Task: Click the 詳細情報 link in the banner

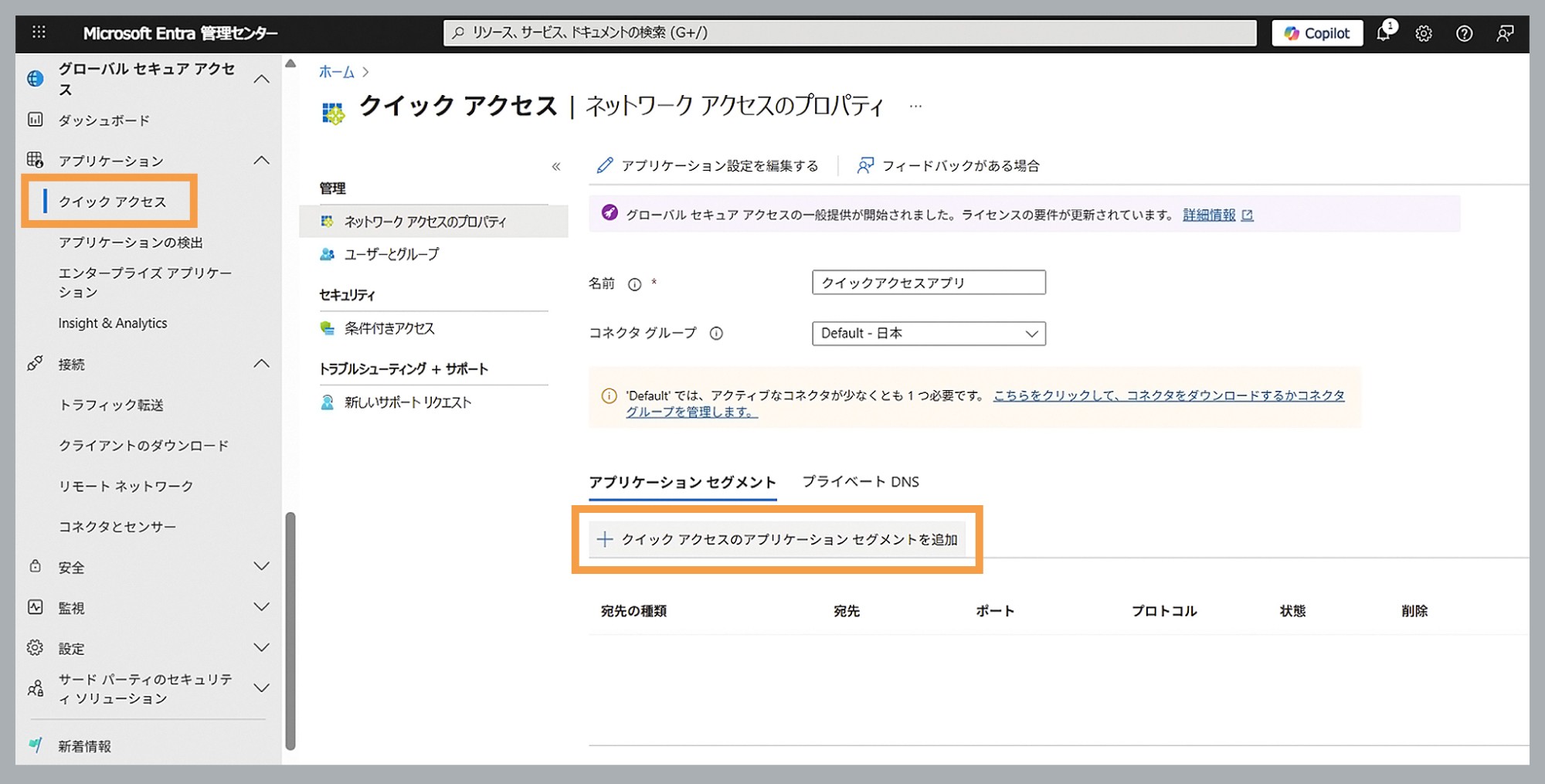Action: [1209, 215]
